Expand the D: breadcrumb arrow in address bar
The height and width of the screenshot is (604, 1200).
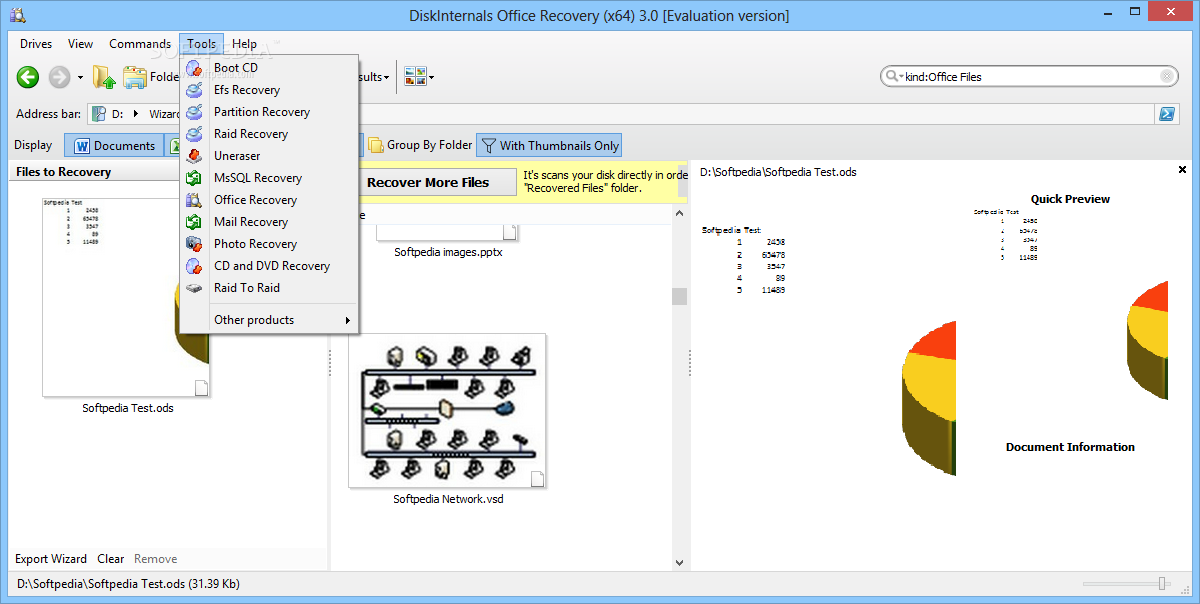(x=134, y=114)
